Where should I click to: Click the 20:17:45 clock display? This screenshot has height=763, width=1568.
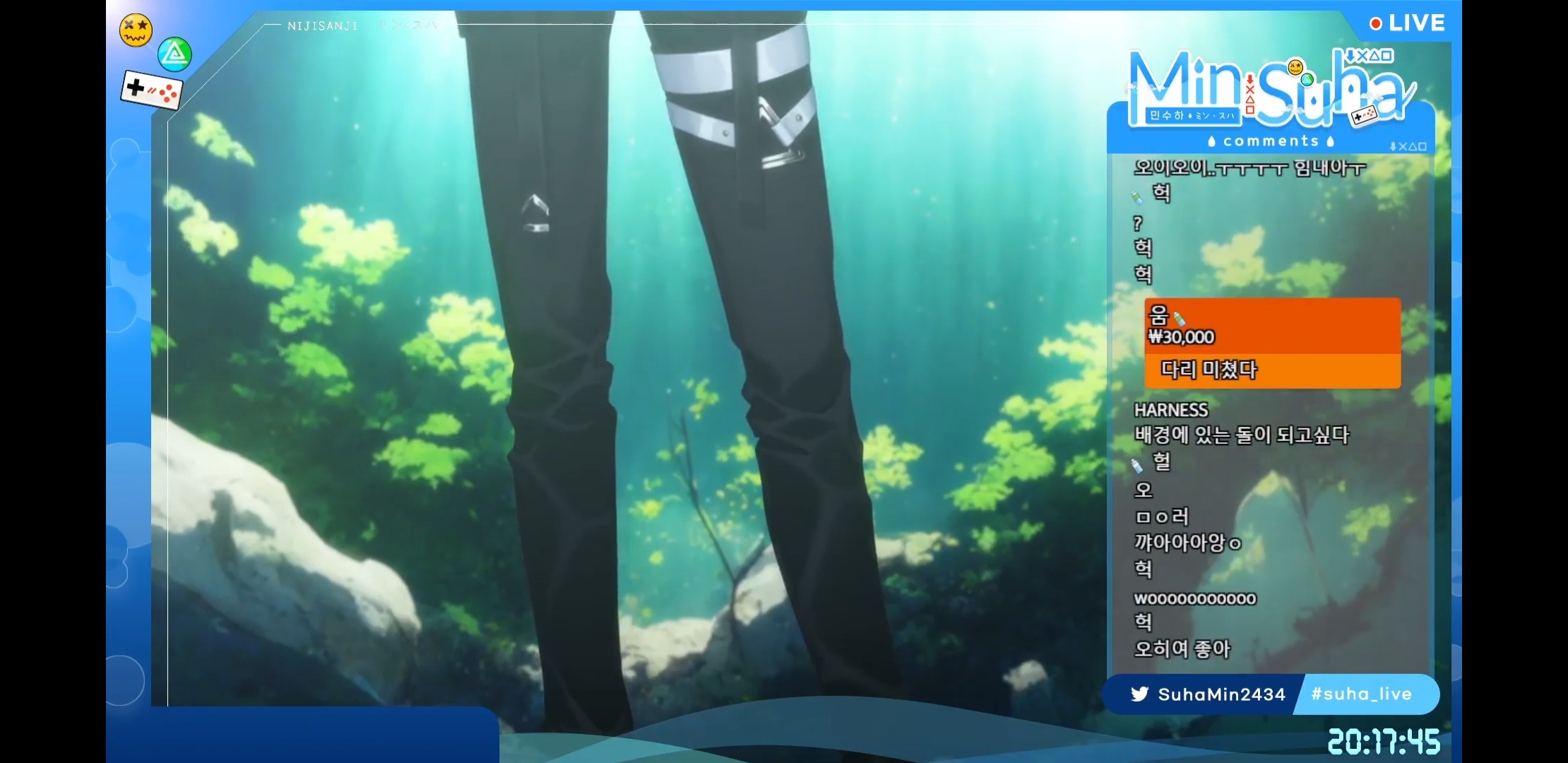tap(1384, 742)
